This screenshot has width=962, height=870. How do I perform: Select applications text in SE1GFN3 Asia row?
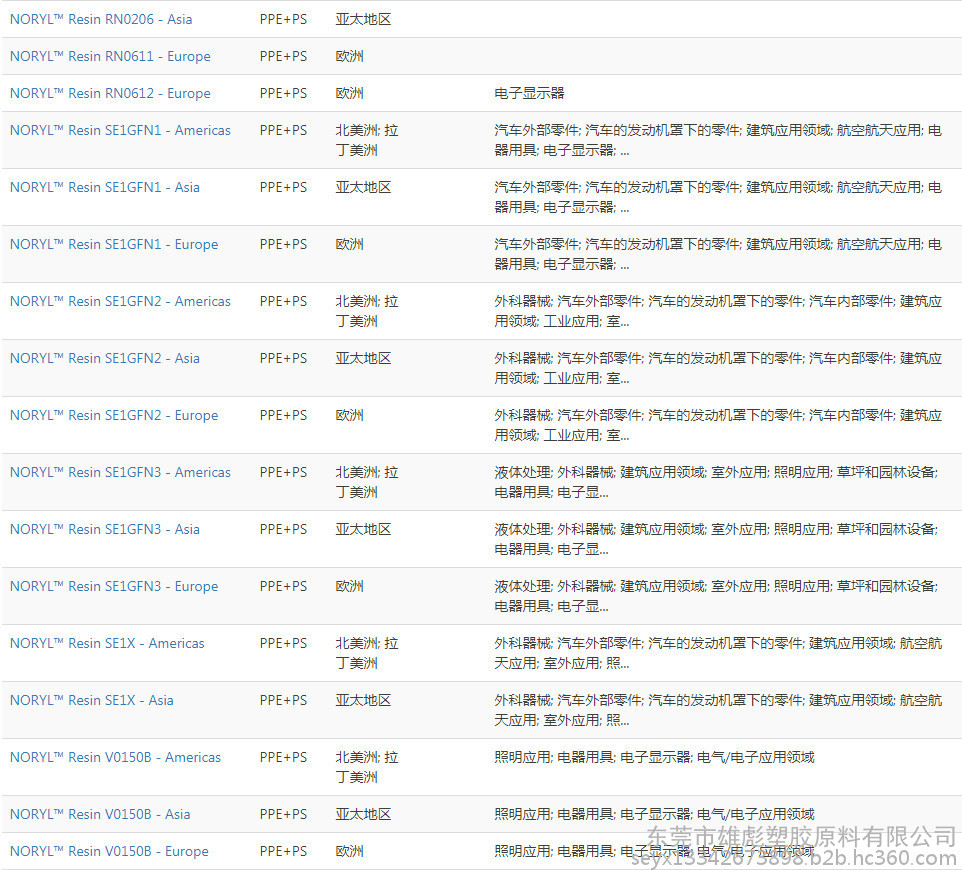[x=716, y=540]
